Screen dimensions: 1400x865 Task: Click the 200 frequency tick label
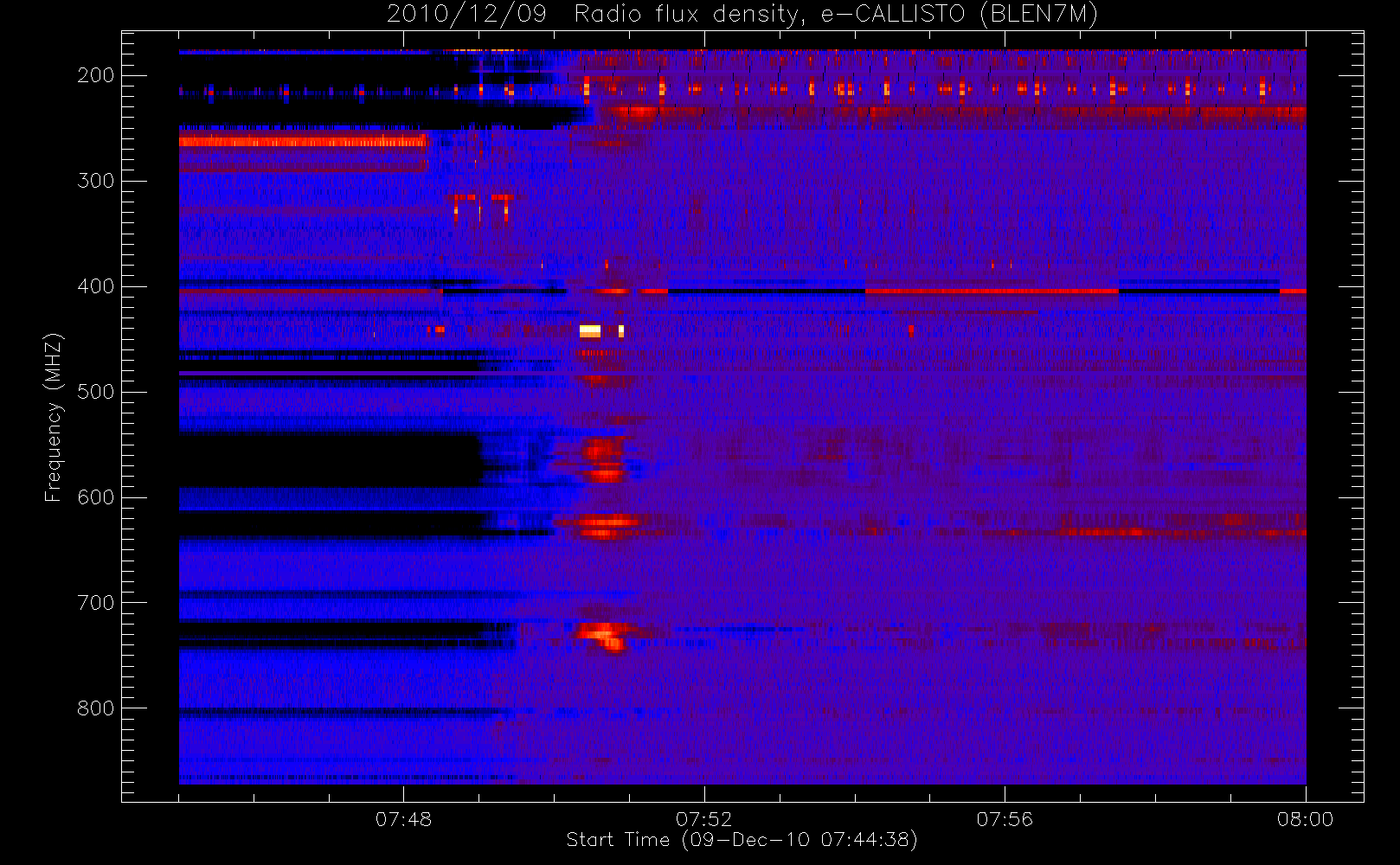click(95, 75)
